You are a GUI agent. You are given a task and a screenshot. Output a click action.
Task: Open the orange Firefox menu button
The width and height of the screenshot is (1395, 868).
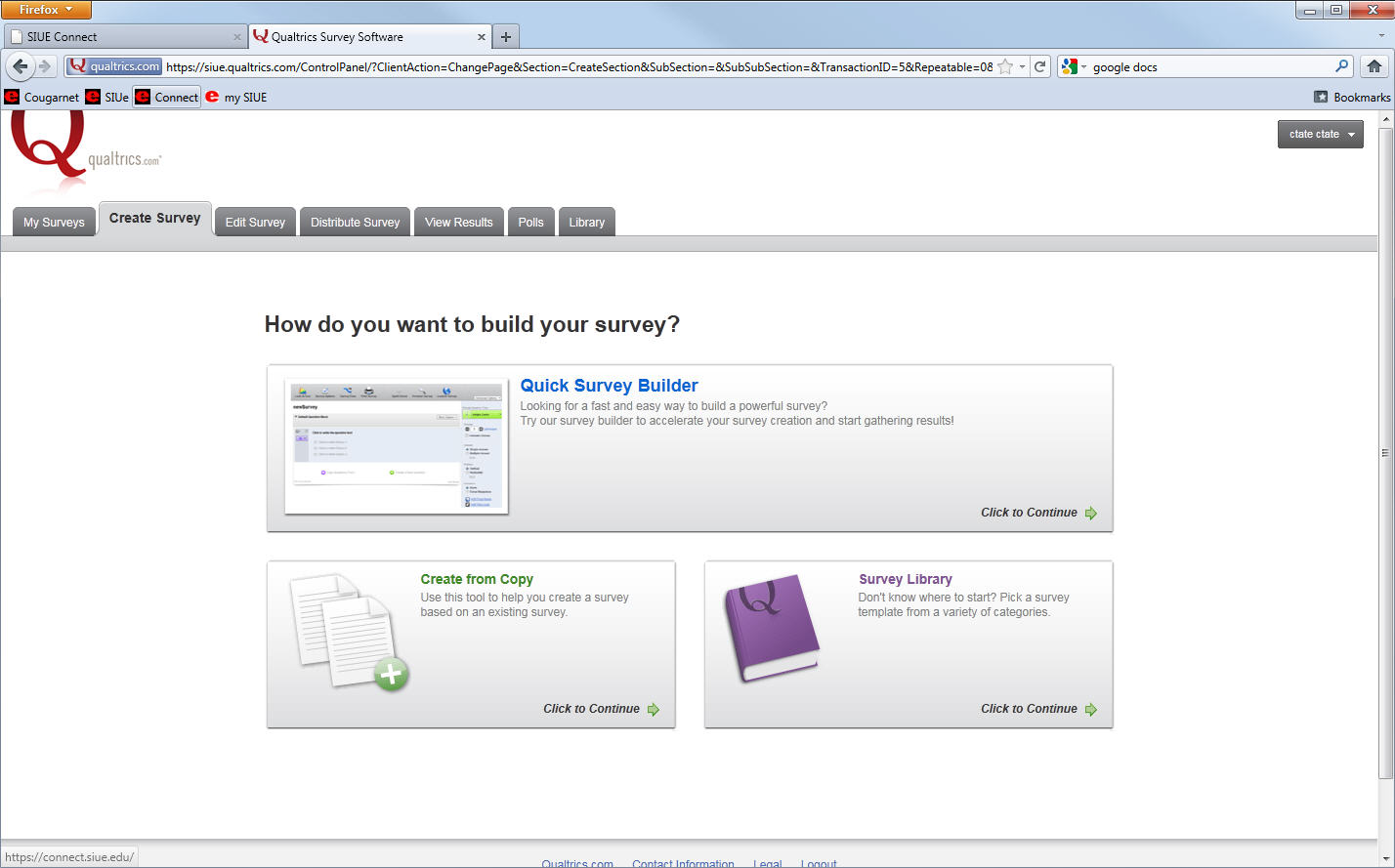coord(46,10)
